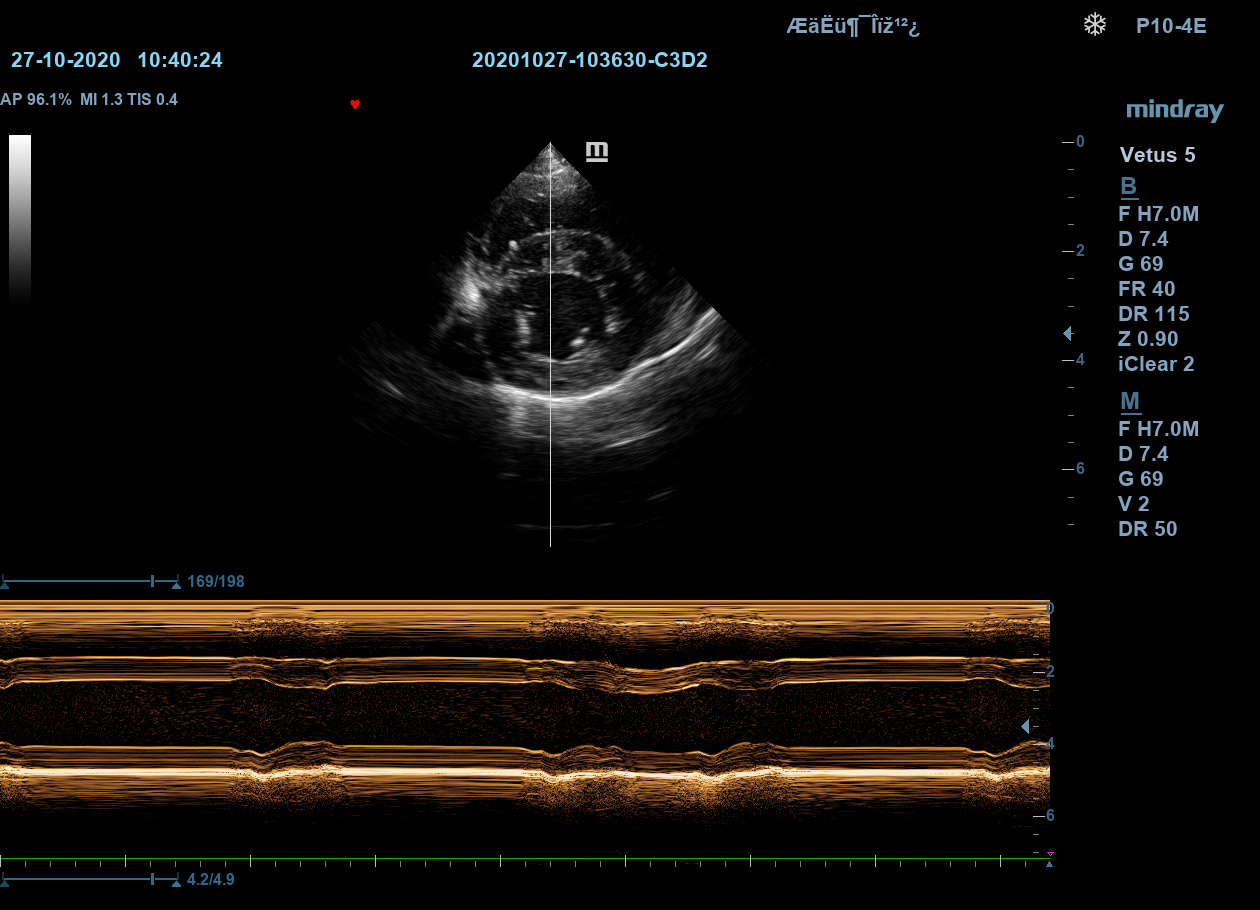
Task: Click the iClear 2 setting
Action: click(1156, 364)
